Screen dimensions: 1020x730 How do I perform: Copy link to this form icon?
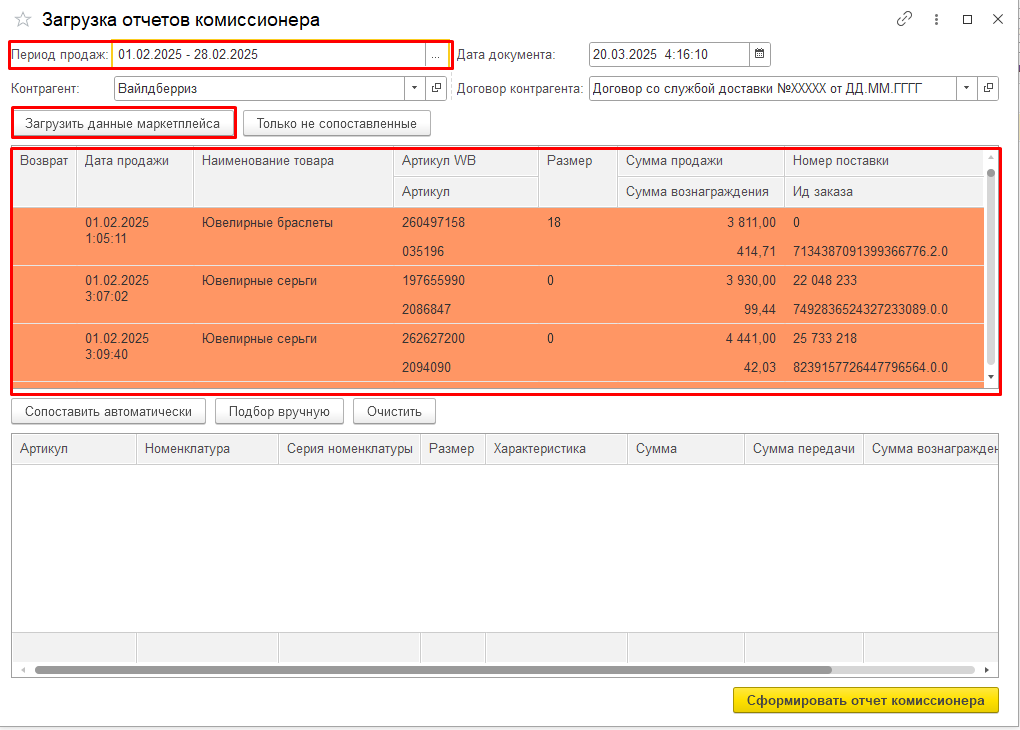click(904, 19)
